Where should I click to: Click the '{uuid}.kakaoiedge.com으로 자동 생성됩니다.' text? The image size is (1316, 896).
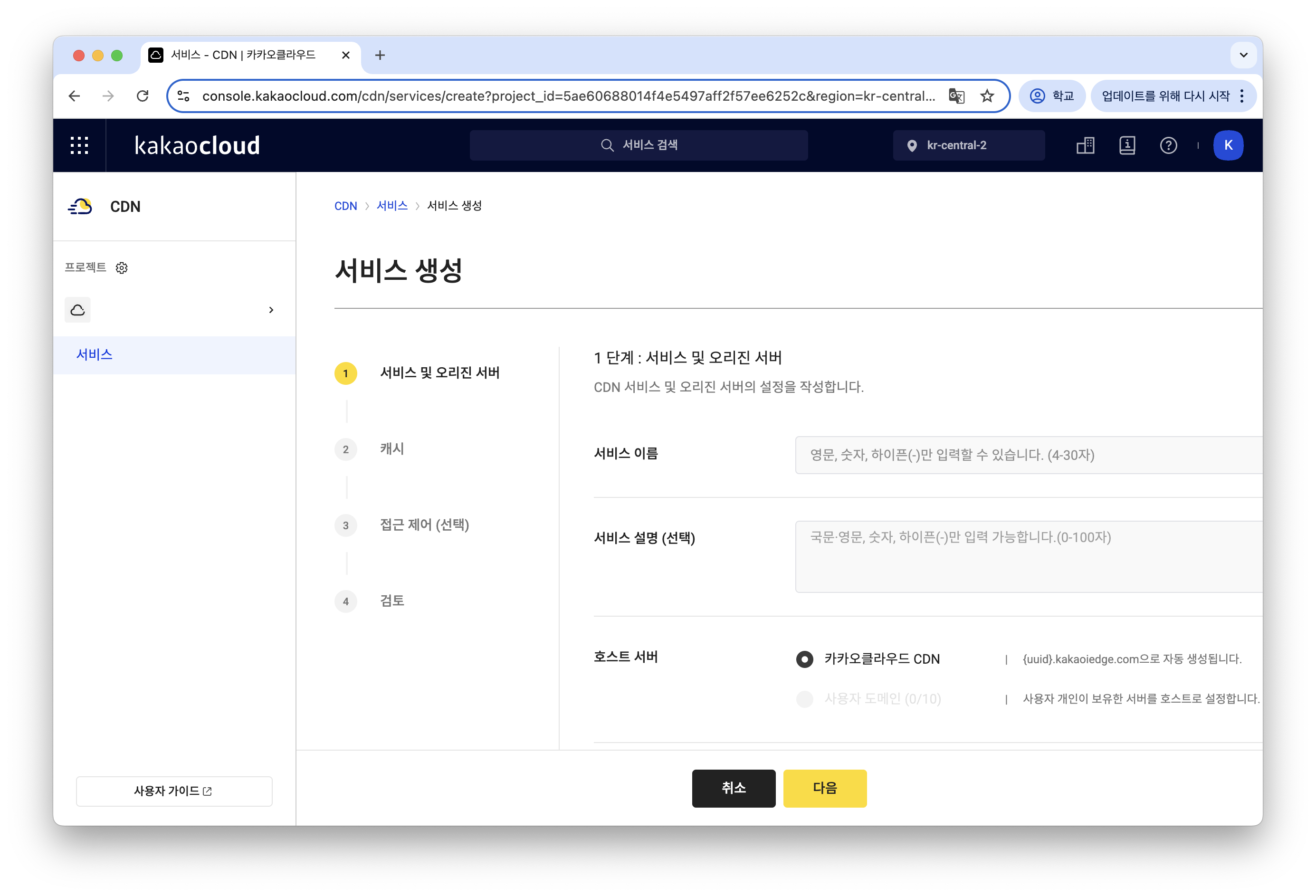[1132, 659]
